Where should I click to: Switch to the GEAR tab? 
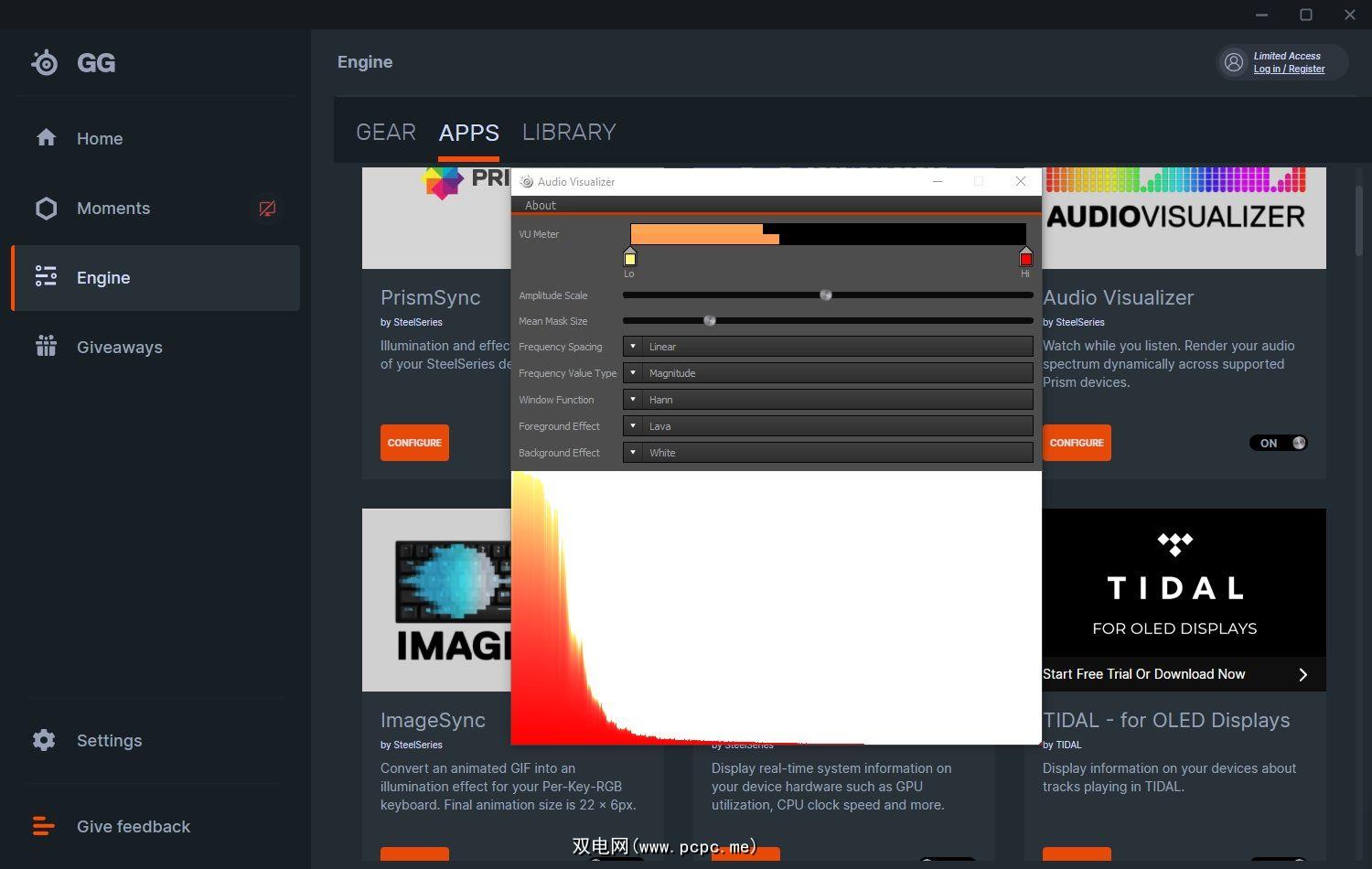[x=385, y=133]
